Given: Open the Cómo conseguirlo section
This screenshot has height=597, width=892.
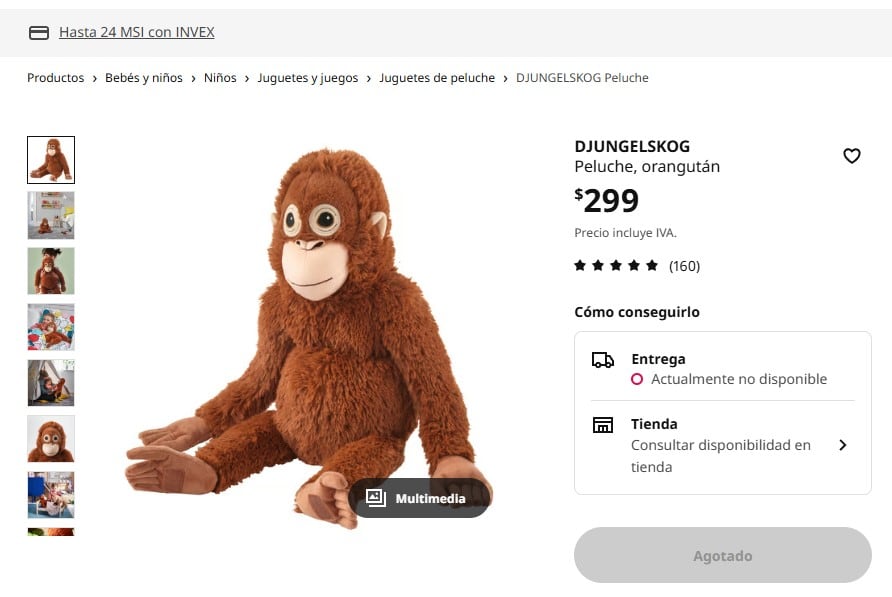Looking at the screenshot, I should [635, 311].
